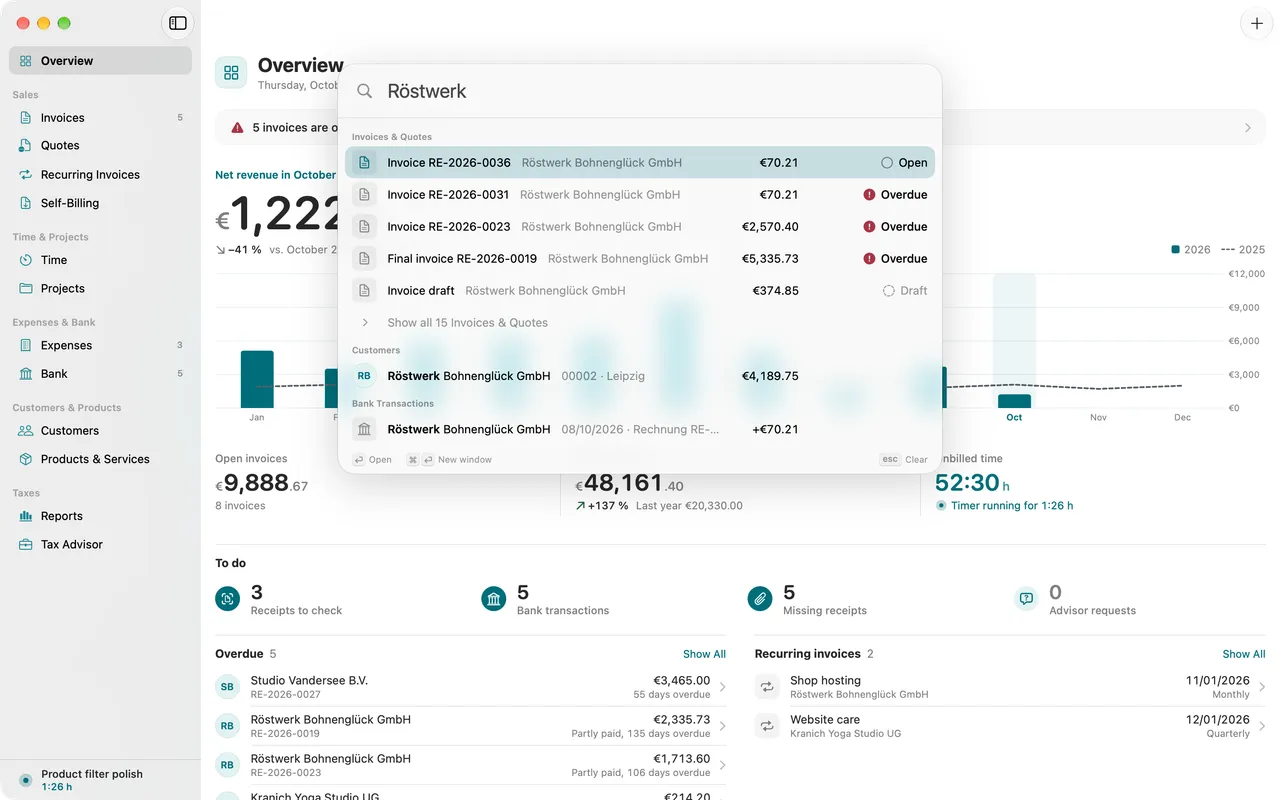The height and width of the screenshot is (800, 1280).
Task: Click the Time clock icon in sidebar
Action: point(26,260)
